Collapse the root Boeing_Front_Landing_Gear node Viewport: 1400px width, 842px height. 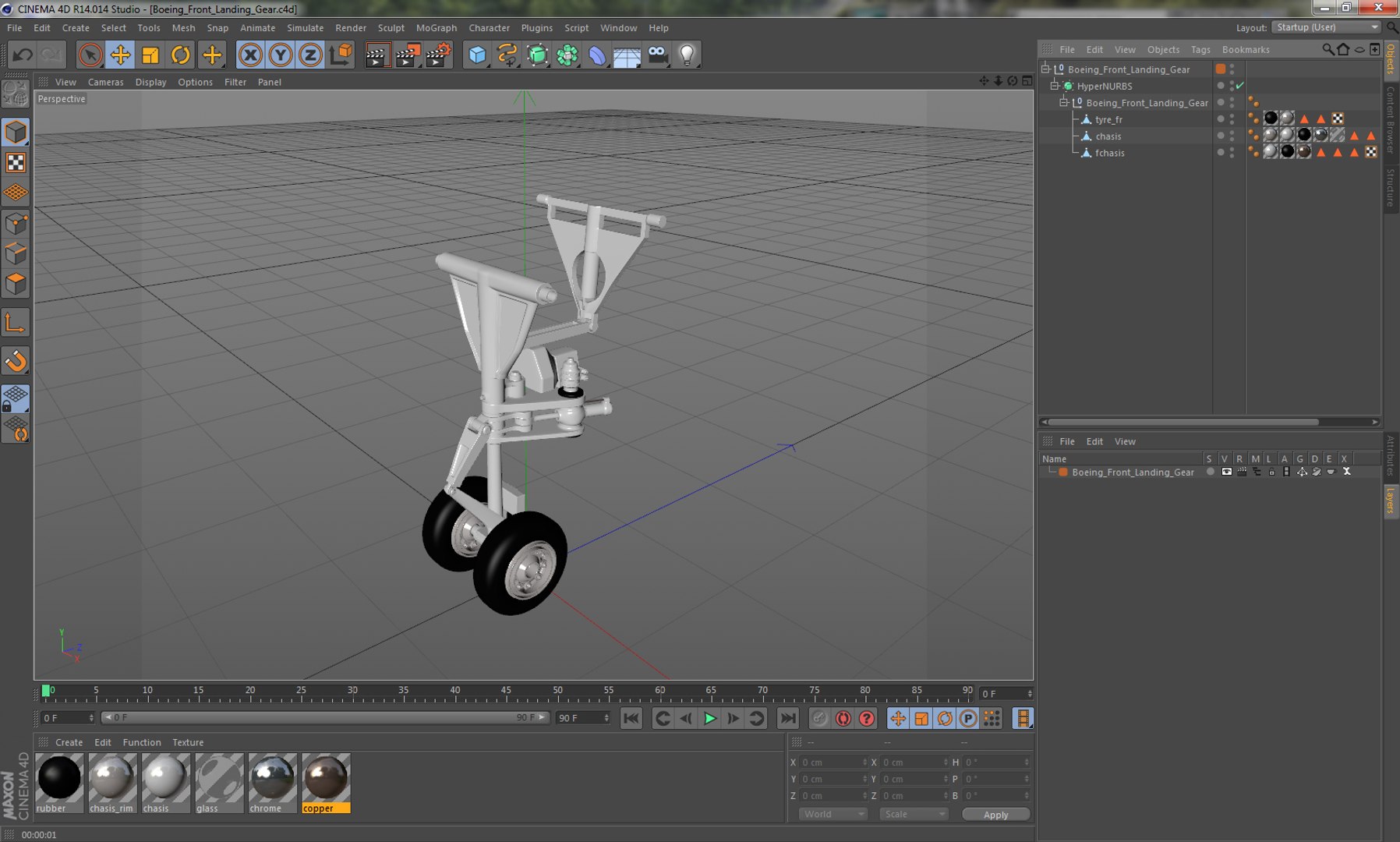(x=1045, y=69)
